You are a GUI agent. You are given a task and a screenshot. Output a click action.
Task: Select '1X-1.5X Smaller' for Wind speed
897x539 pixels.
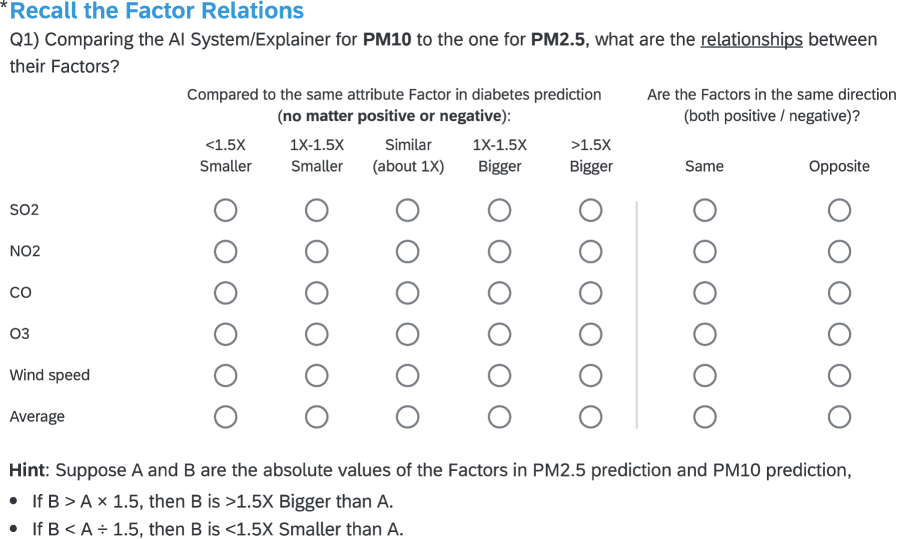[x=316, y=375]
